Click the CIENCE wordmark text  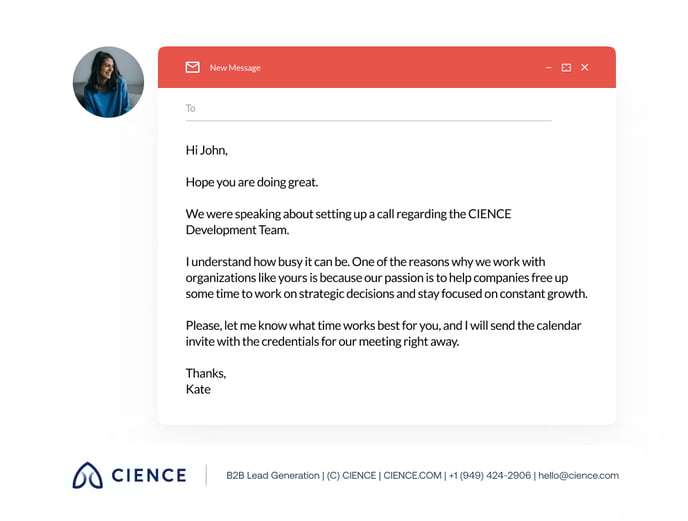(x=149, y=475)
